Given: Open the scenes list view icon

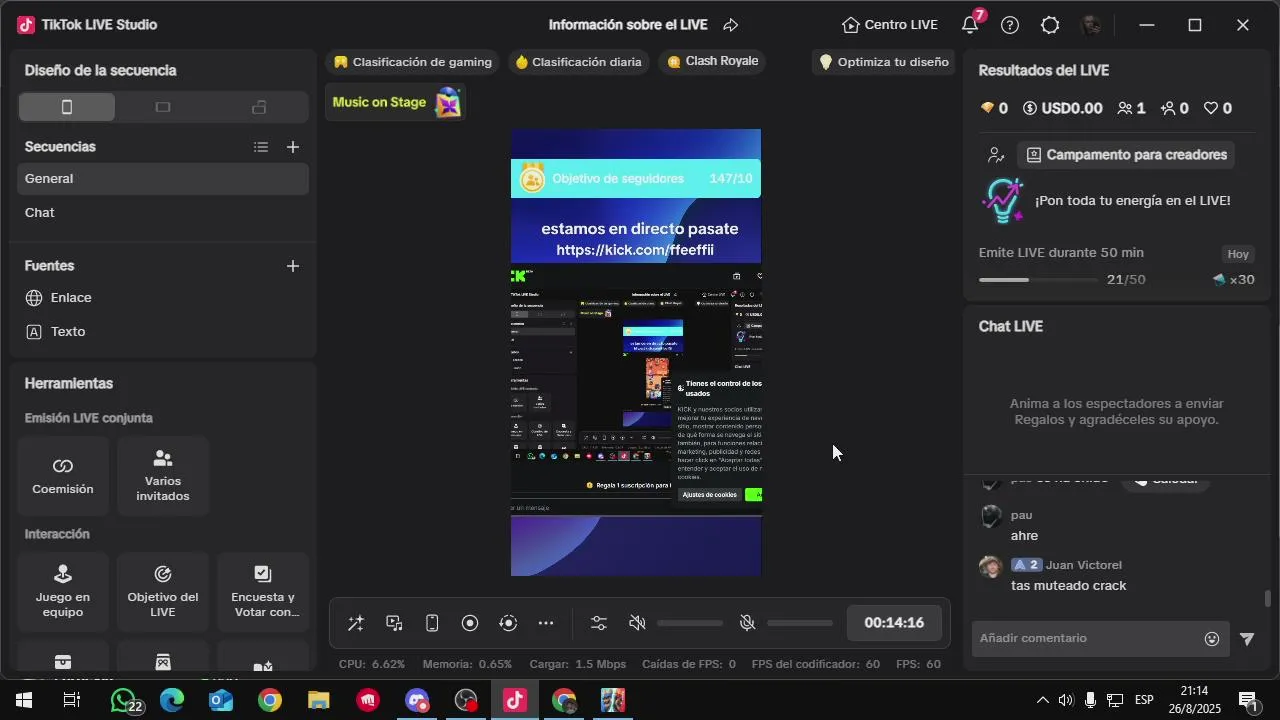Looking at the screenshot, I should pyautogui.click(x=261, y=147).
